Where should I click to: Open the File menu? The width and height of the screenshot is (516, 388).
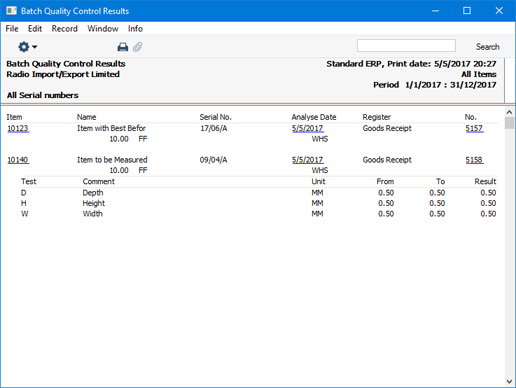tap(12, 29)
